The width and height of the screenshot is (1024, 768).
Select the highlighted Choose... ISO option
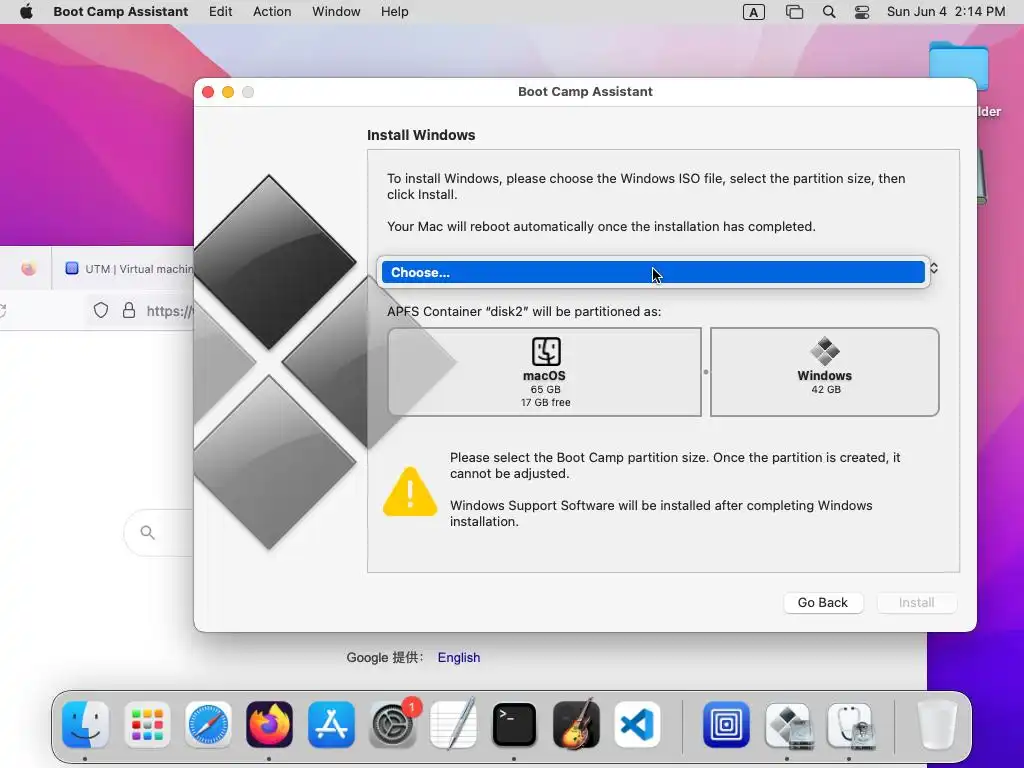[x=653, y=272]
